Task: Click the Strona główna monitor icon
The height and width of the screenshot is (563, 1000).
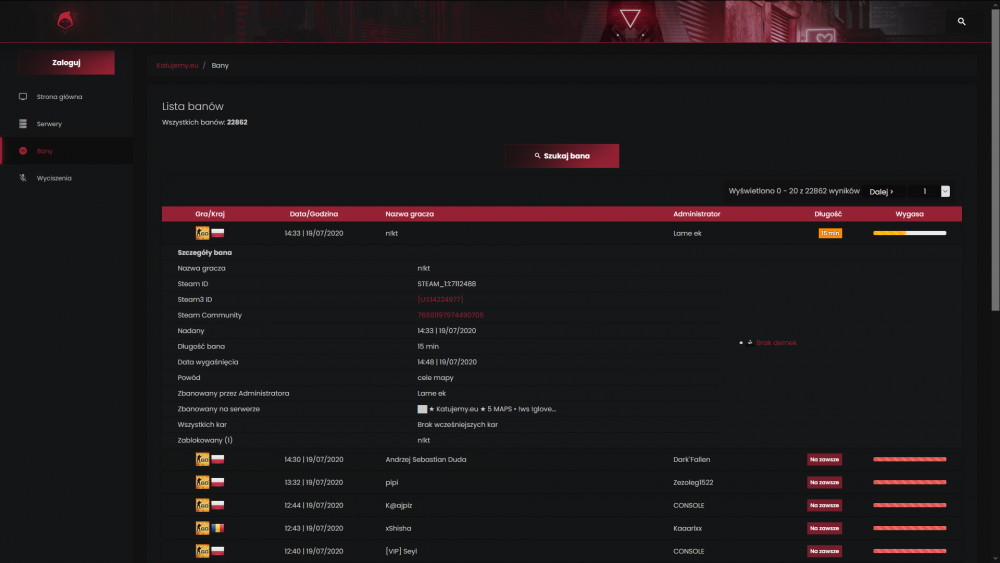Action: tap(23, 97)
